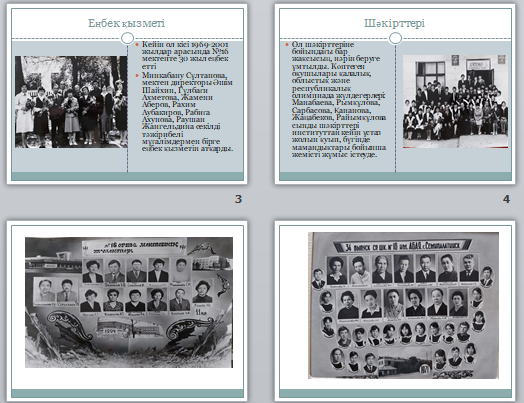Click the teal footer bar of Шәкірттері slide

coord(395,176)
